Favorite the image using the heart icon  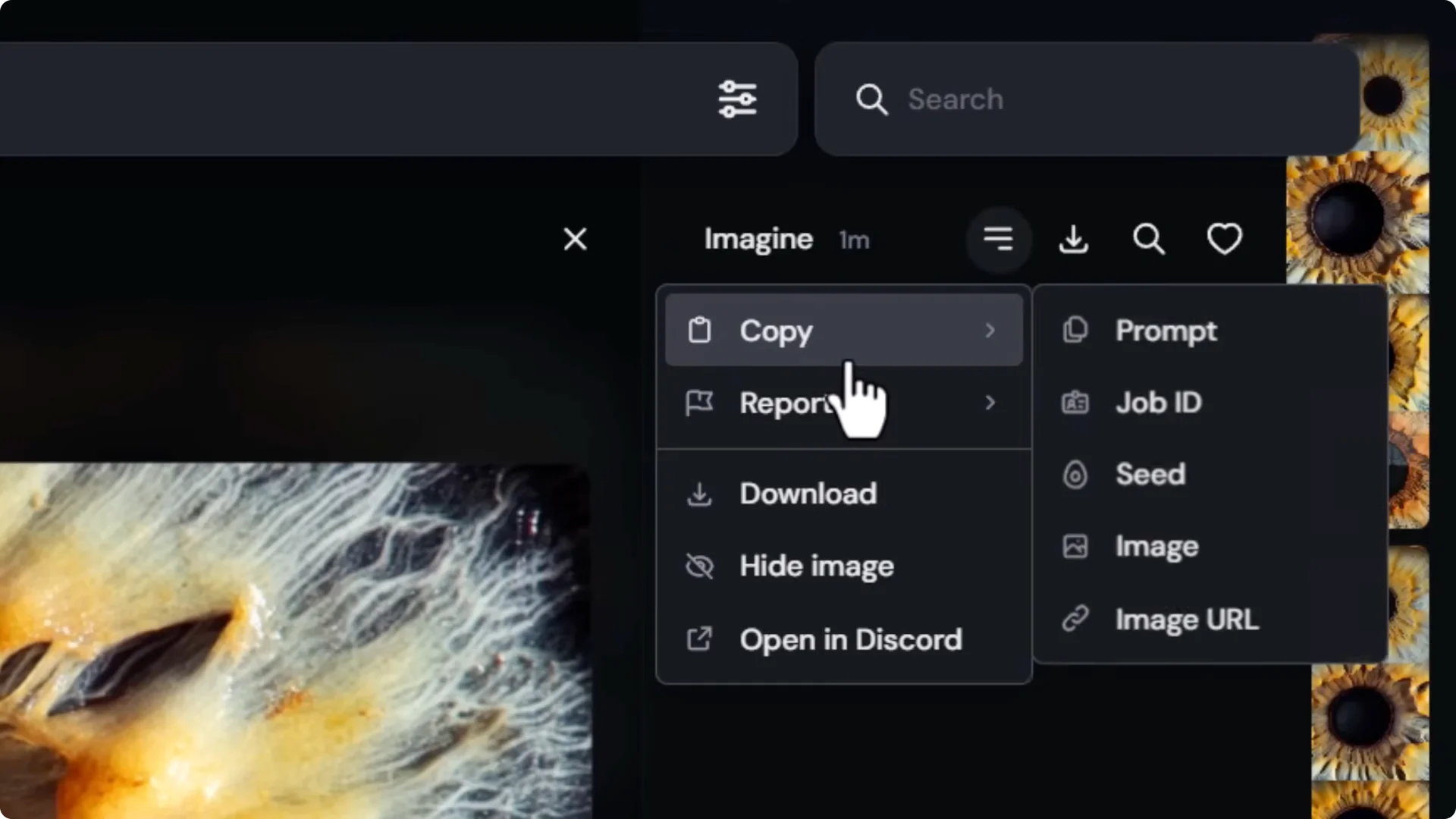[x=1224, y=239]
